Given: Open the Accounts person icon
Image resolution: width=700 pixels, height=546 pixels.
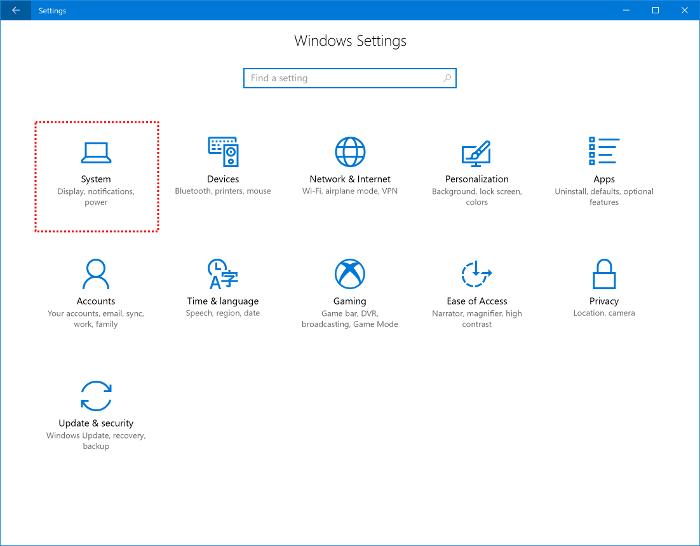Looking at the screenshot, I should coord(96,274).
